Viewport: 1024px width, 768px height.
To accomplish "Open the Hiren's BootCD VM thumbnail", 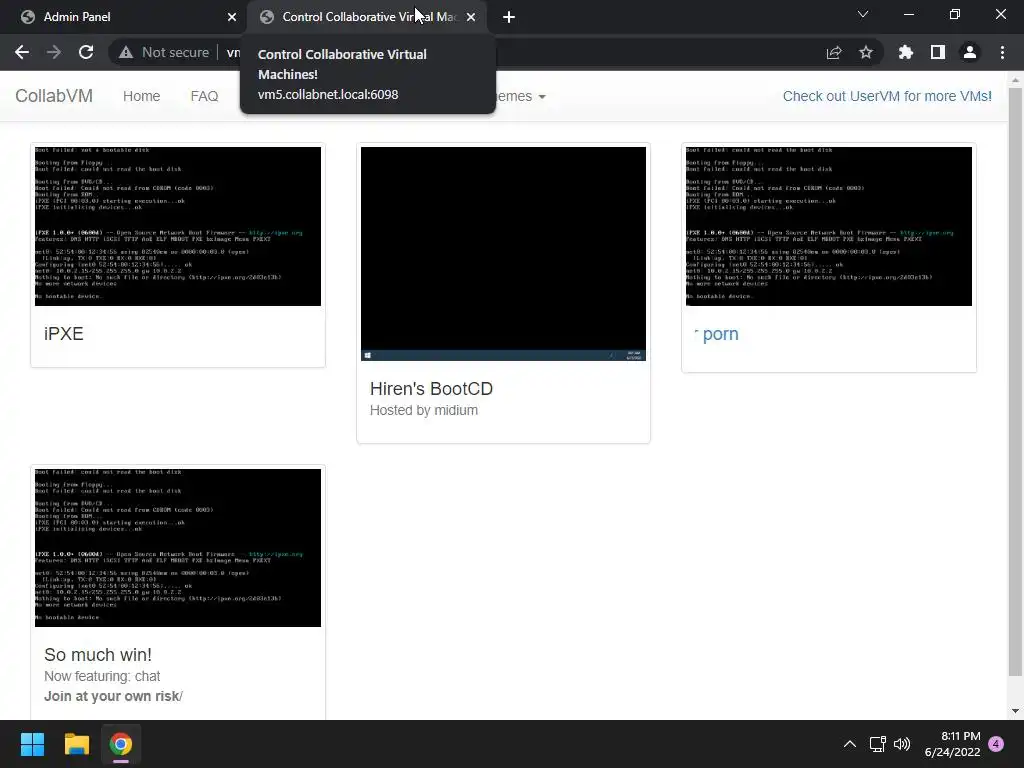I will pos(504,253).
